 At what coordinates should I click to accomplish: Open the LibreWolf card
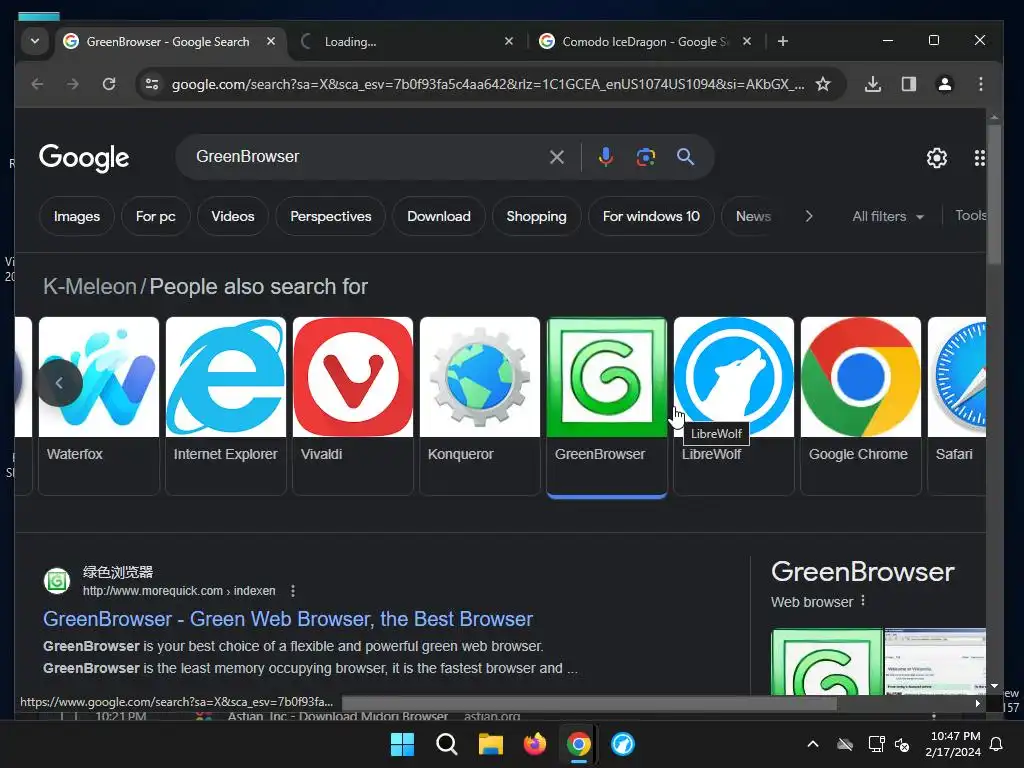[734, 406]
